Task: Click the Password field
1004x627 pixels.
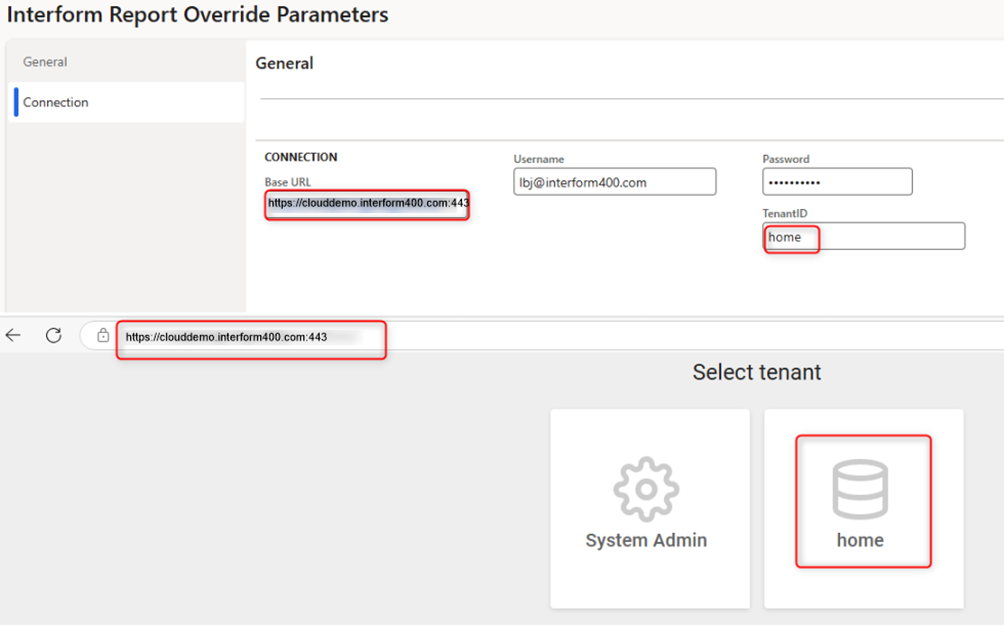Action: [837, 182]
